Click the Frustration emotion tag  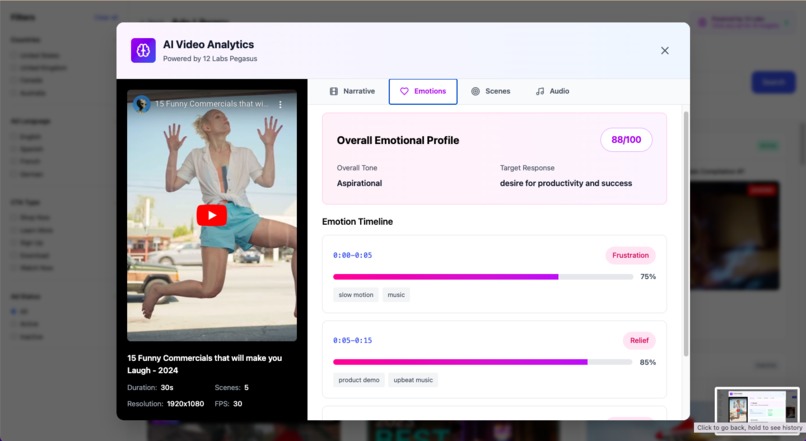point(630,255)
